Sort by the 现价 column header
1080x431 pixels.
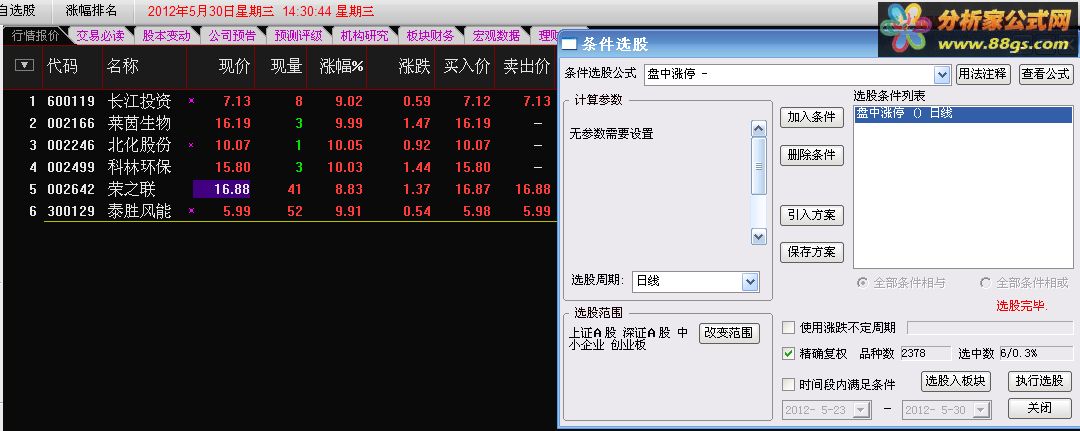tap(234, 66)
